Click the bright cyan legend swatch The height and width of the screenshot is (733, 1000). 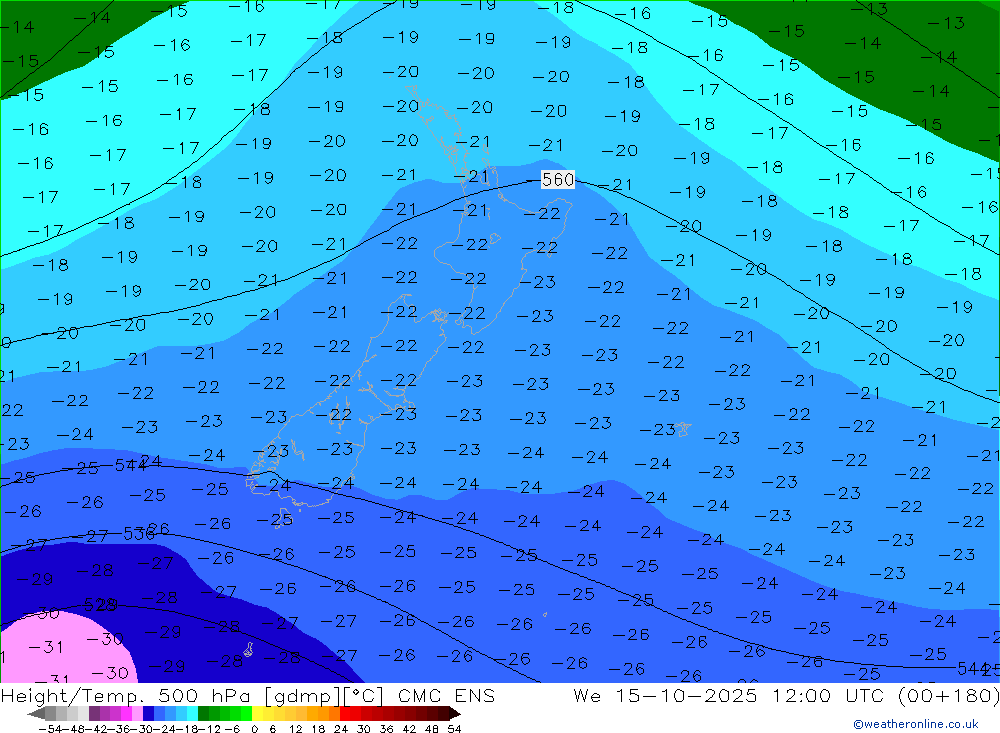pyautogui.click(x=192, y=713)
